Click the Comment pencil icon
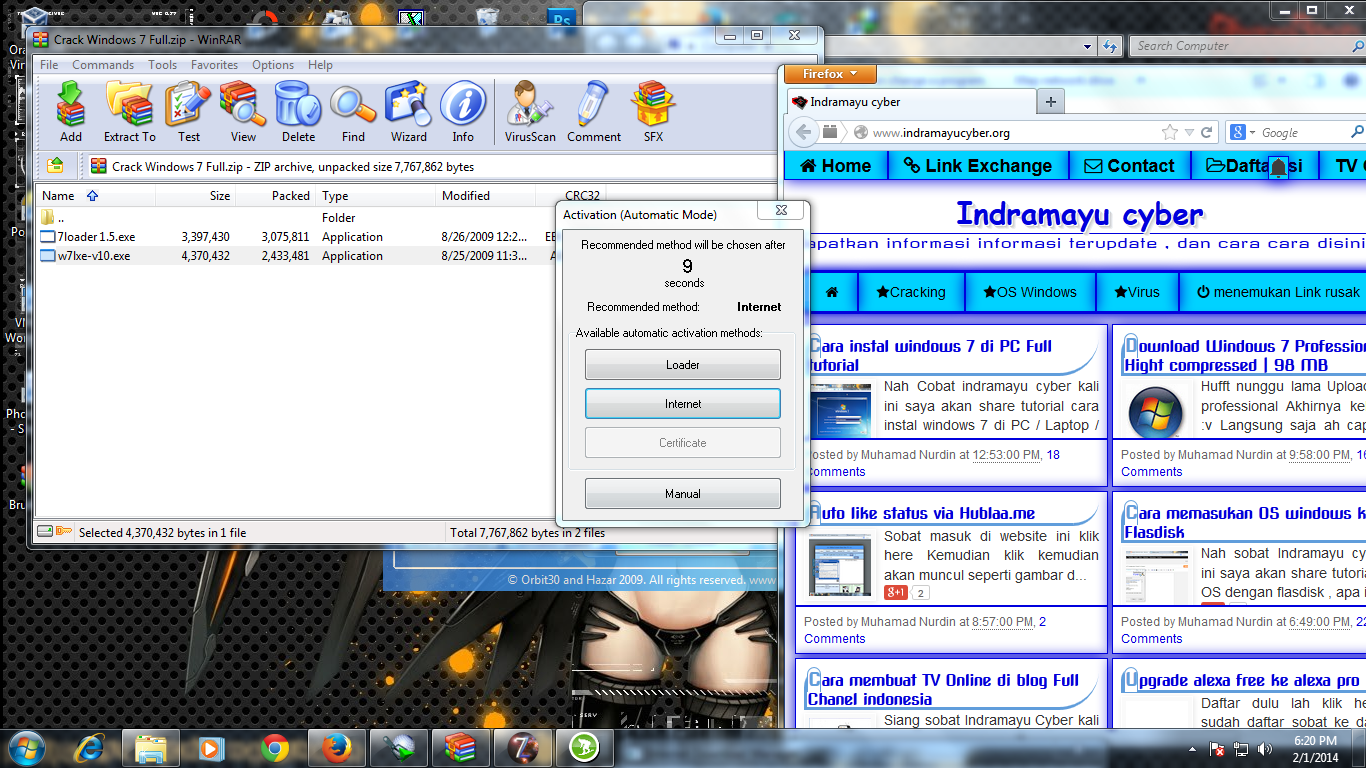1366x768 pixels. coord(594,112)
